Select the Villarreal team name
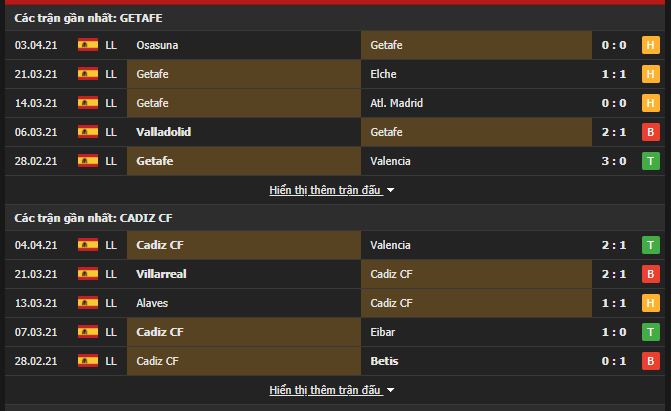Screen dimensions: 671x411 pyautogui.click(x=161, y=274)
